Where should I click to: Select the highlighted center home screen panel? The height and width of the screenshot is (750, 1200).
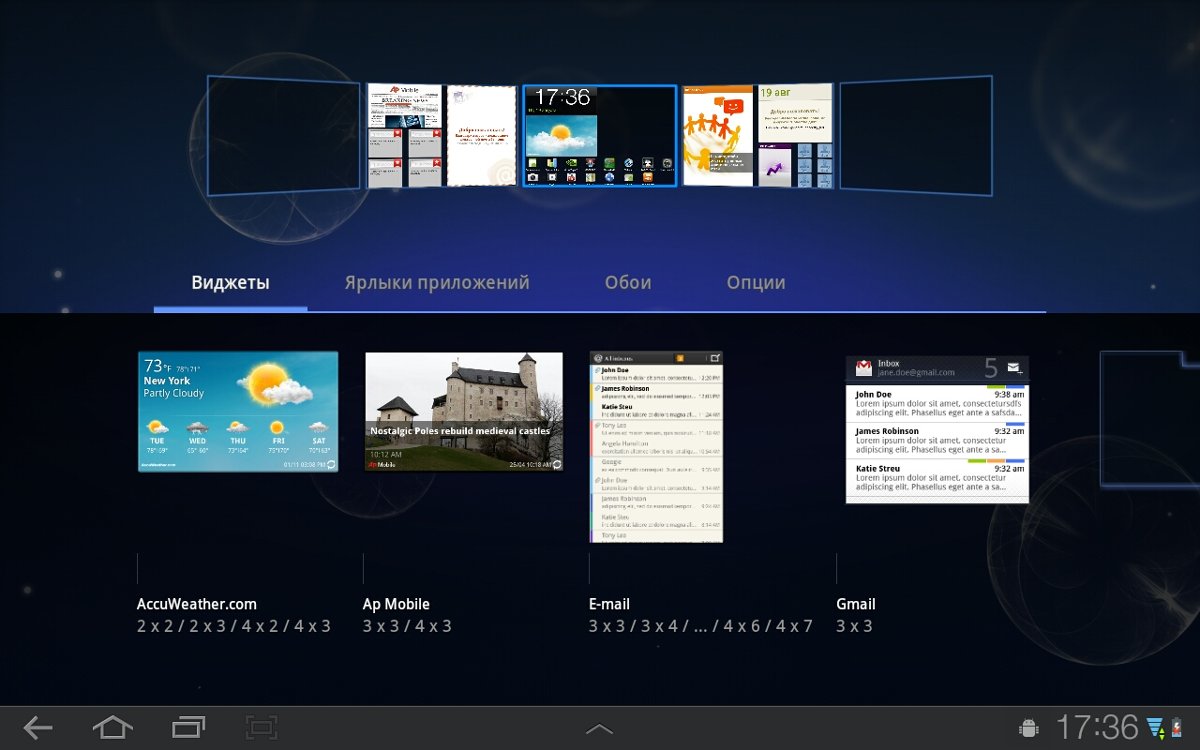coord(600,135)
